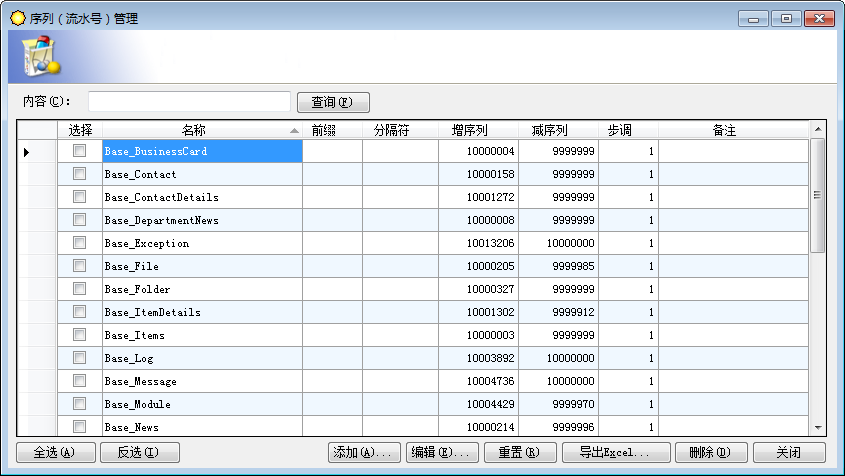This screenshot has width=845, height=476.
Task: Click the value 10013206 cell
Action: 479,243
